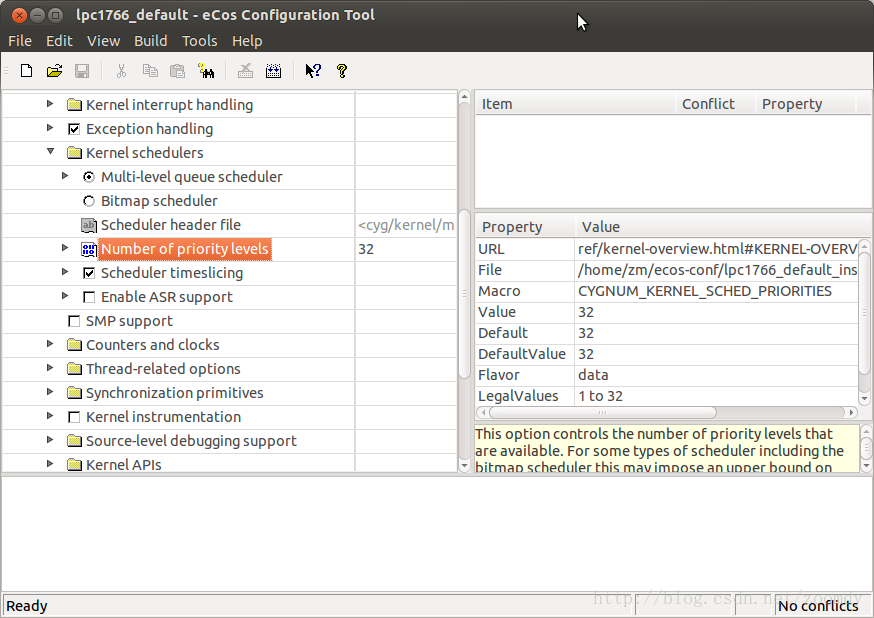Viewport: 874px width, 618px height.
Task: Click the Number of priority levels data icon
Action: click(89, 249)
